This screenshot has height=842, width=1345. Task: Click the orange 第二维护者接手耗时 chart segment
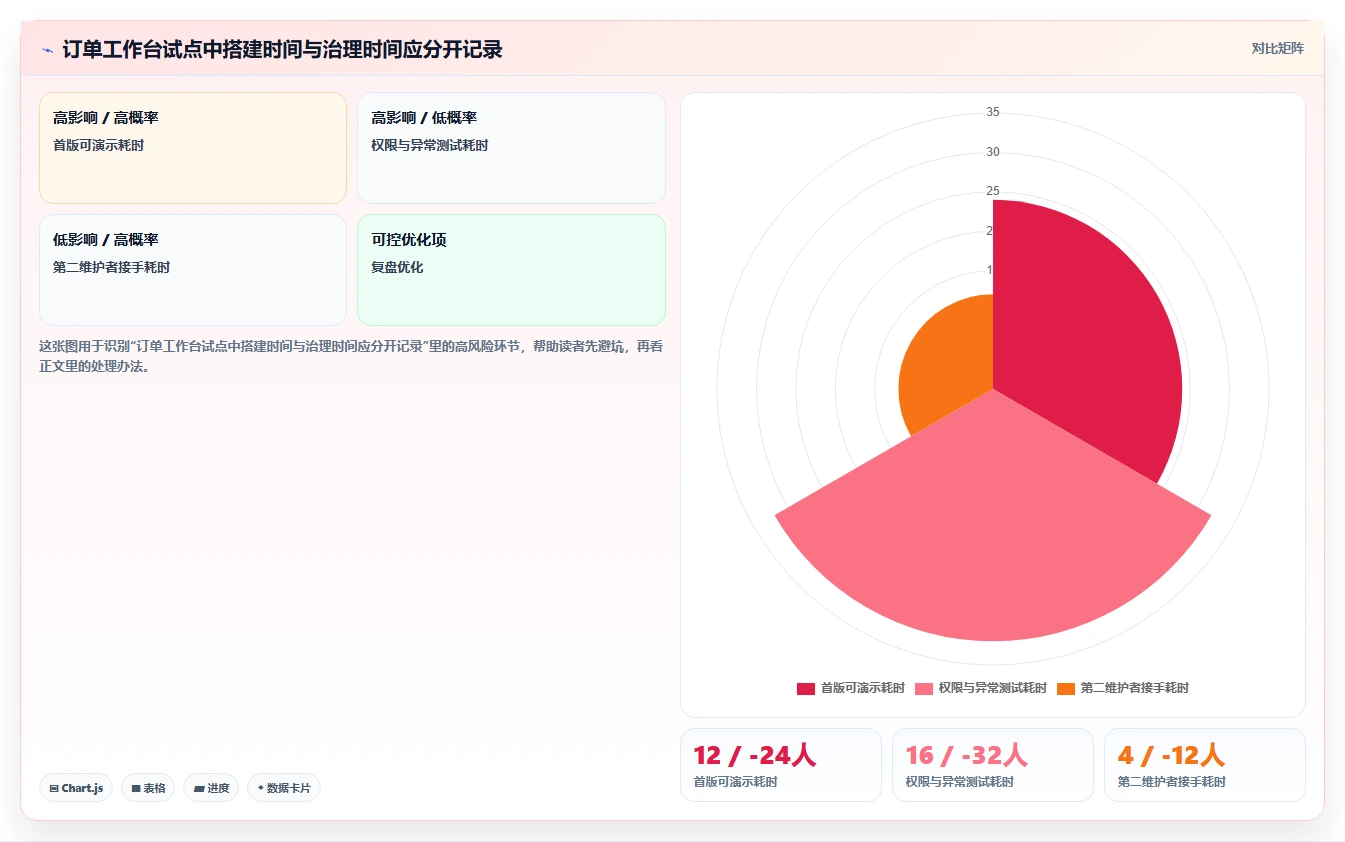tap(945, 362)
